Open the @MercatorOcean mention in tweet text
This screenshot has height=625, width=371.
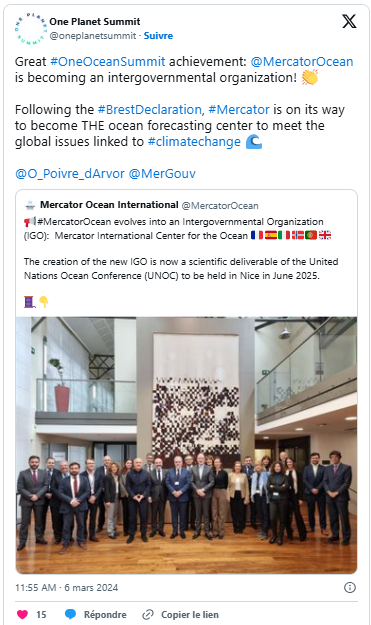(302, 61)
